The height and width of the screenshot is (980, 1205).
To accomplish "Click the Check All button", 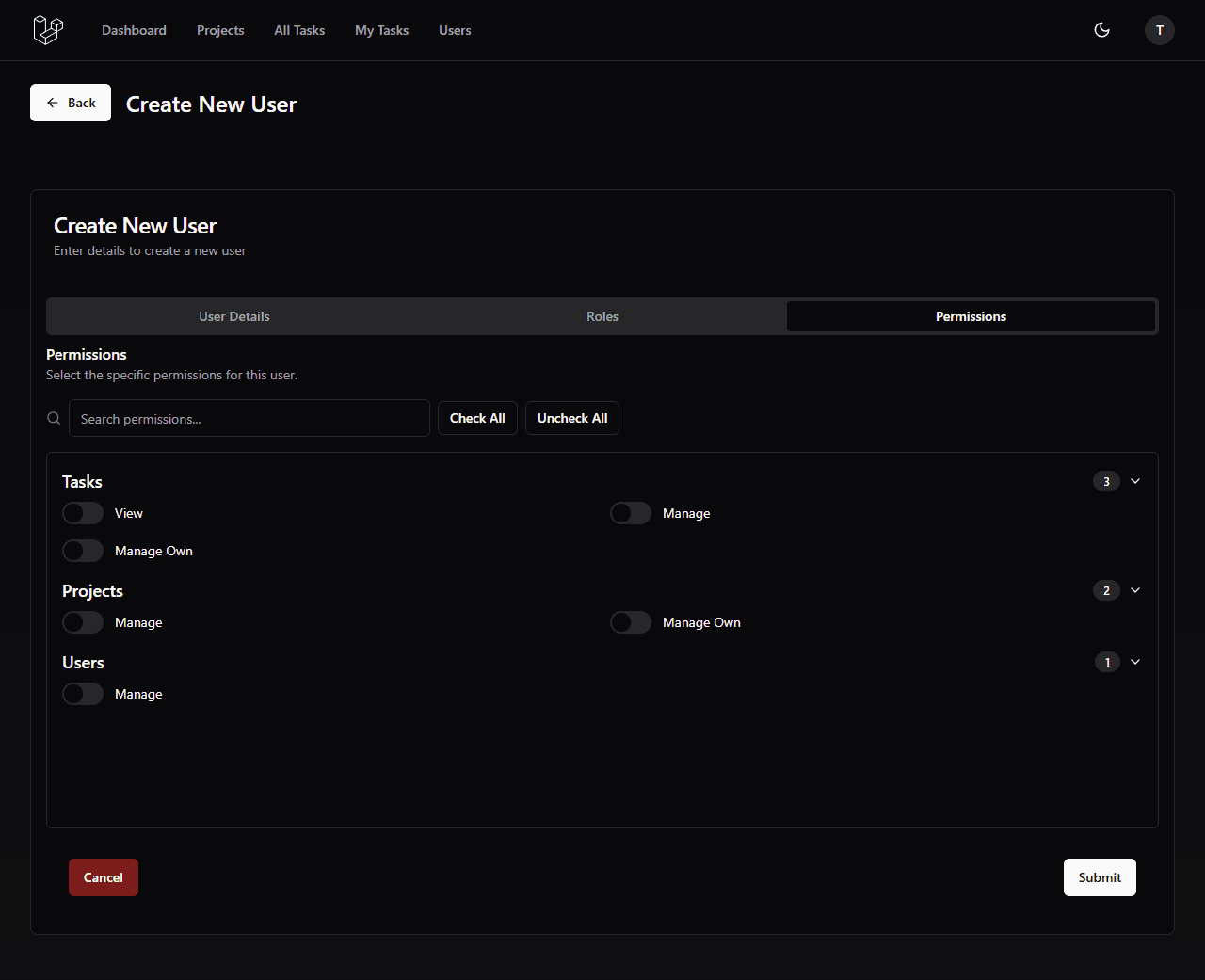I will pyautogui.click(x=477, y=418).
